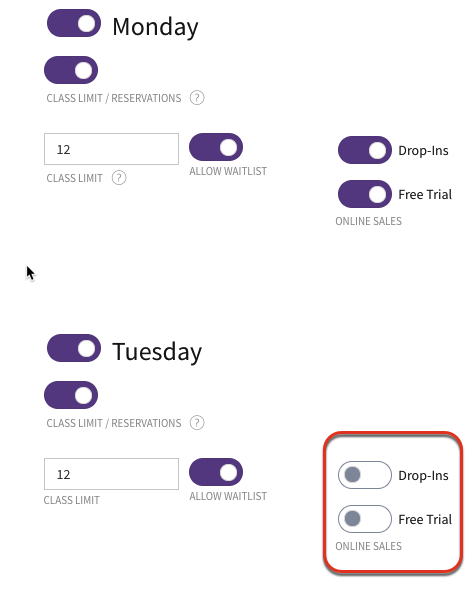Turn off Tuesday's Class Limit / Reservations switch
This screenshot has height=593, width=469.
(x=71, y=395)
